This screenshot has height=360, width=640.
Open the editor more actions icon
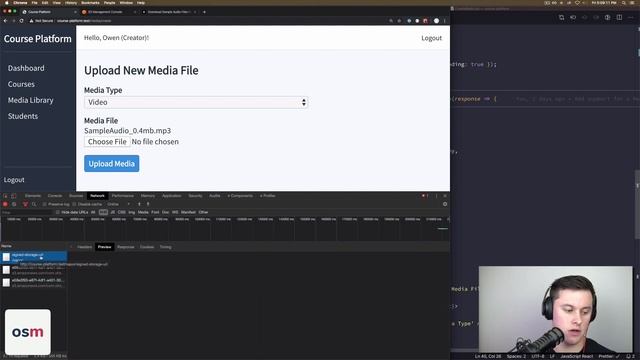(631, 18)
